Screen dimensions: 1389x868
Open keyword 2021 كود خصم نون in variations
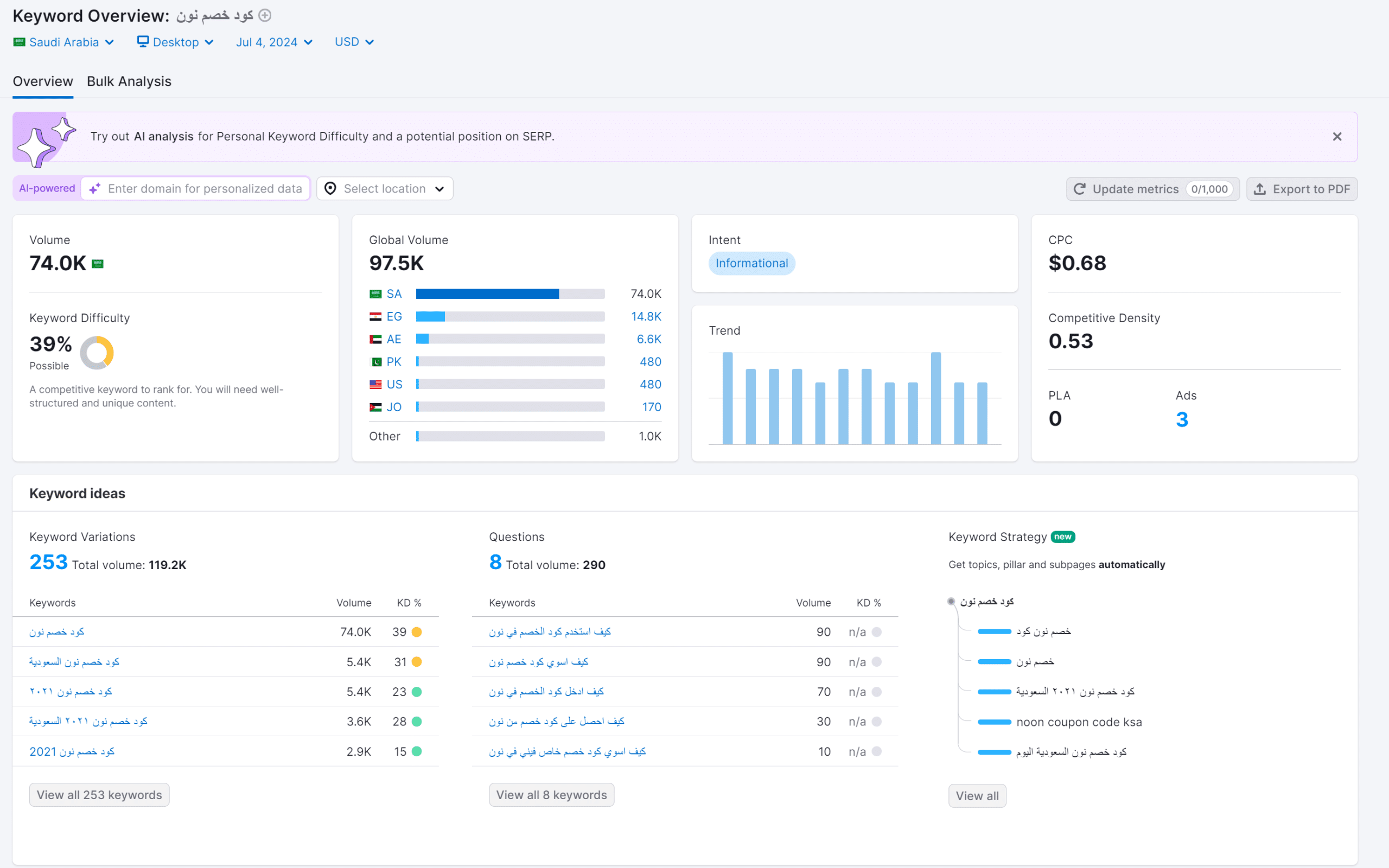(x=72, y=751)
